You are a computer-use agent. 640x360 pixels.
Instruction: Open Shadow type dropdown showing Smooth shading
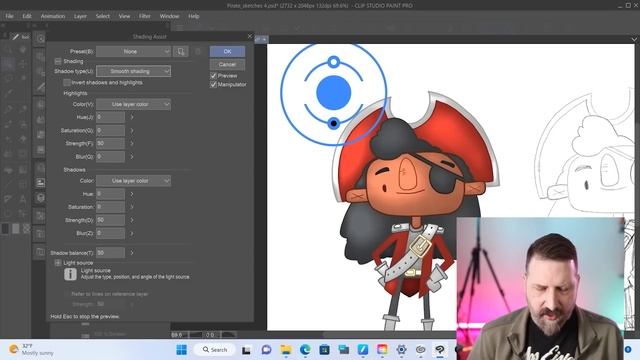click(x=133, y=71)
